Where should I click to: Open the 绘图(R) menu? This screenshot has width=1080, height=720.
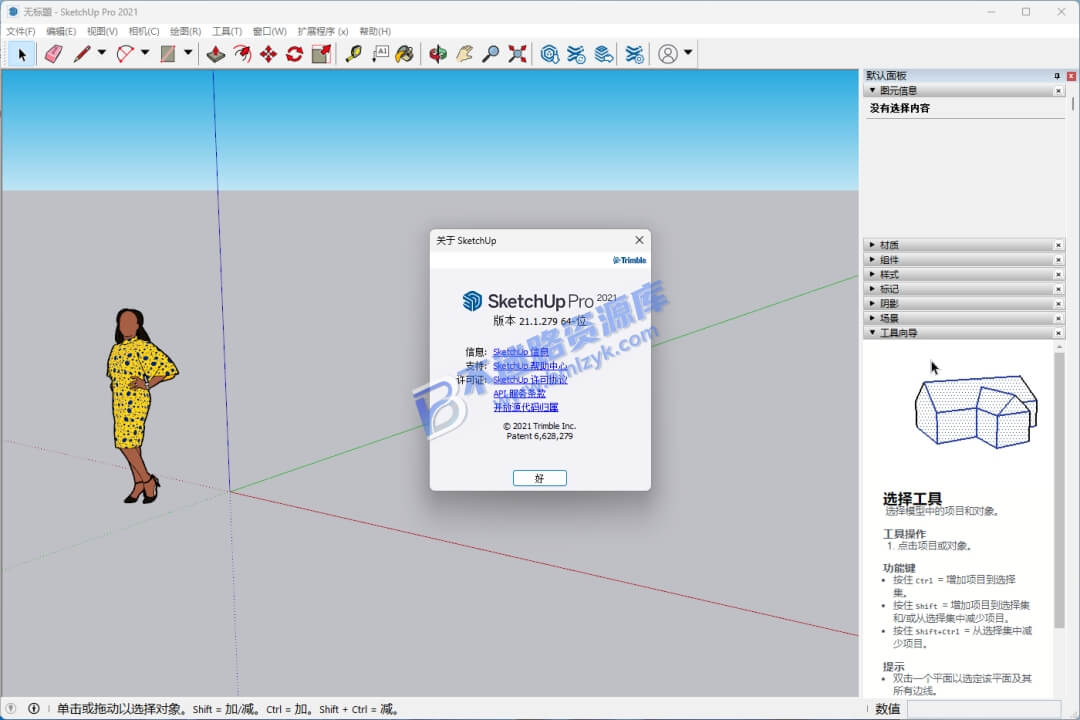pyautogui.click(x=185, y=31)
